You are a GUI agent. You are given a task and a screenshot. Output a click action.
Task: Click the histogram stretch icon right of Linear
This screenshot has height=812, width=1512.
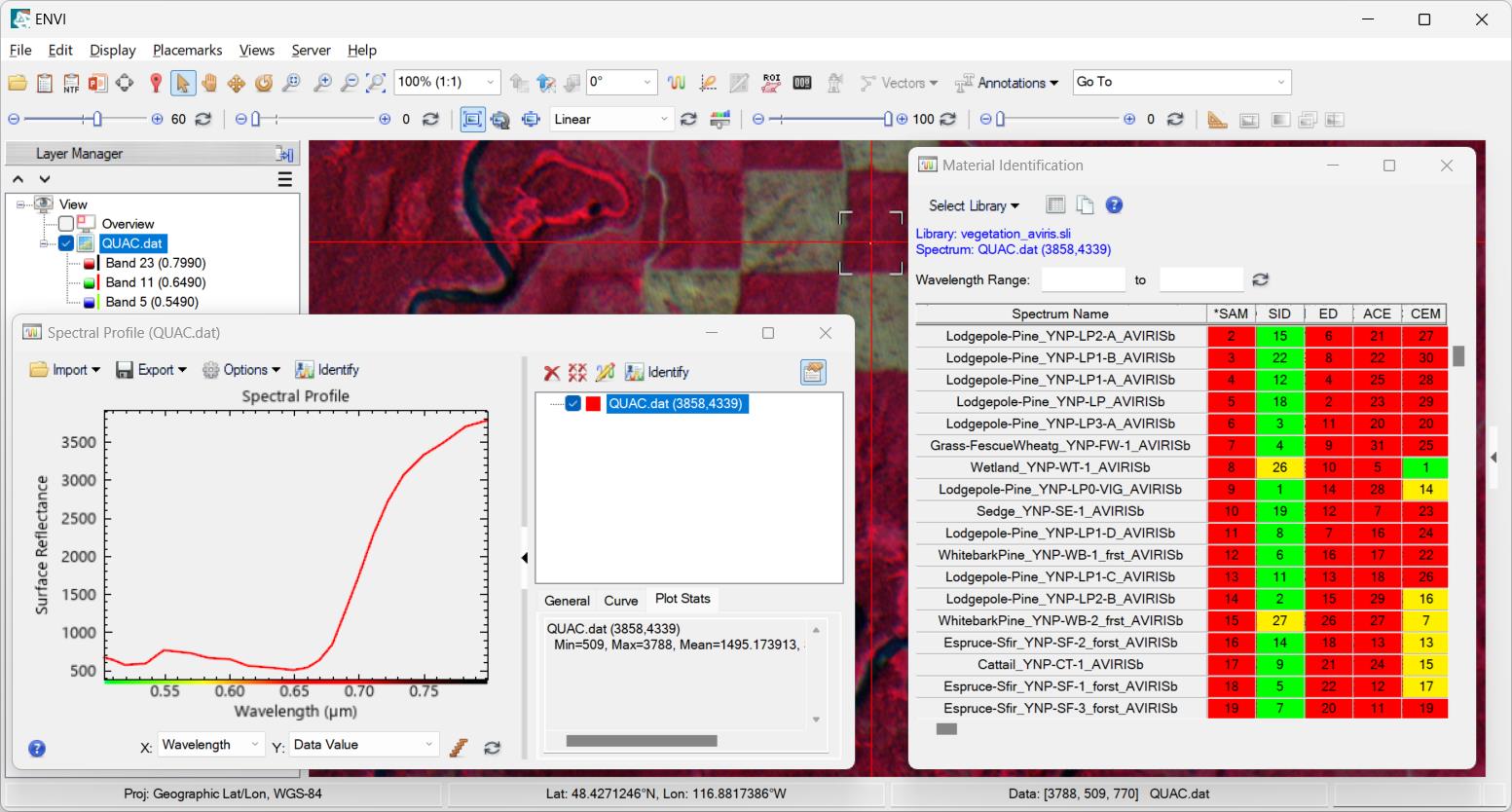[x=720, y=120]
